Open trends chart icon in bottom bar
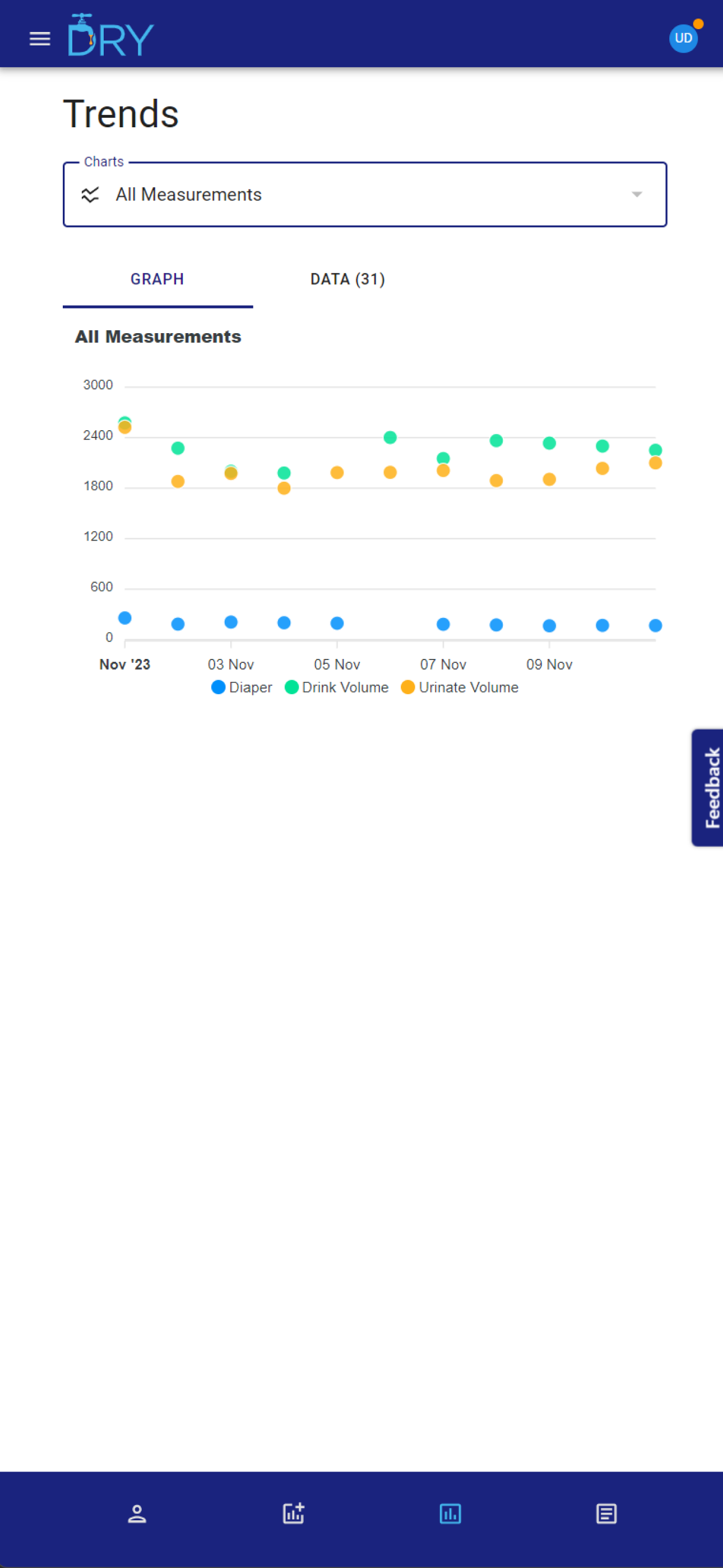 [449, 1513]
